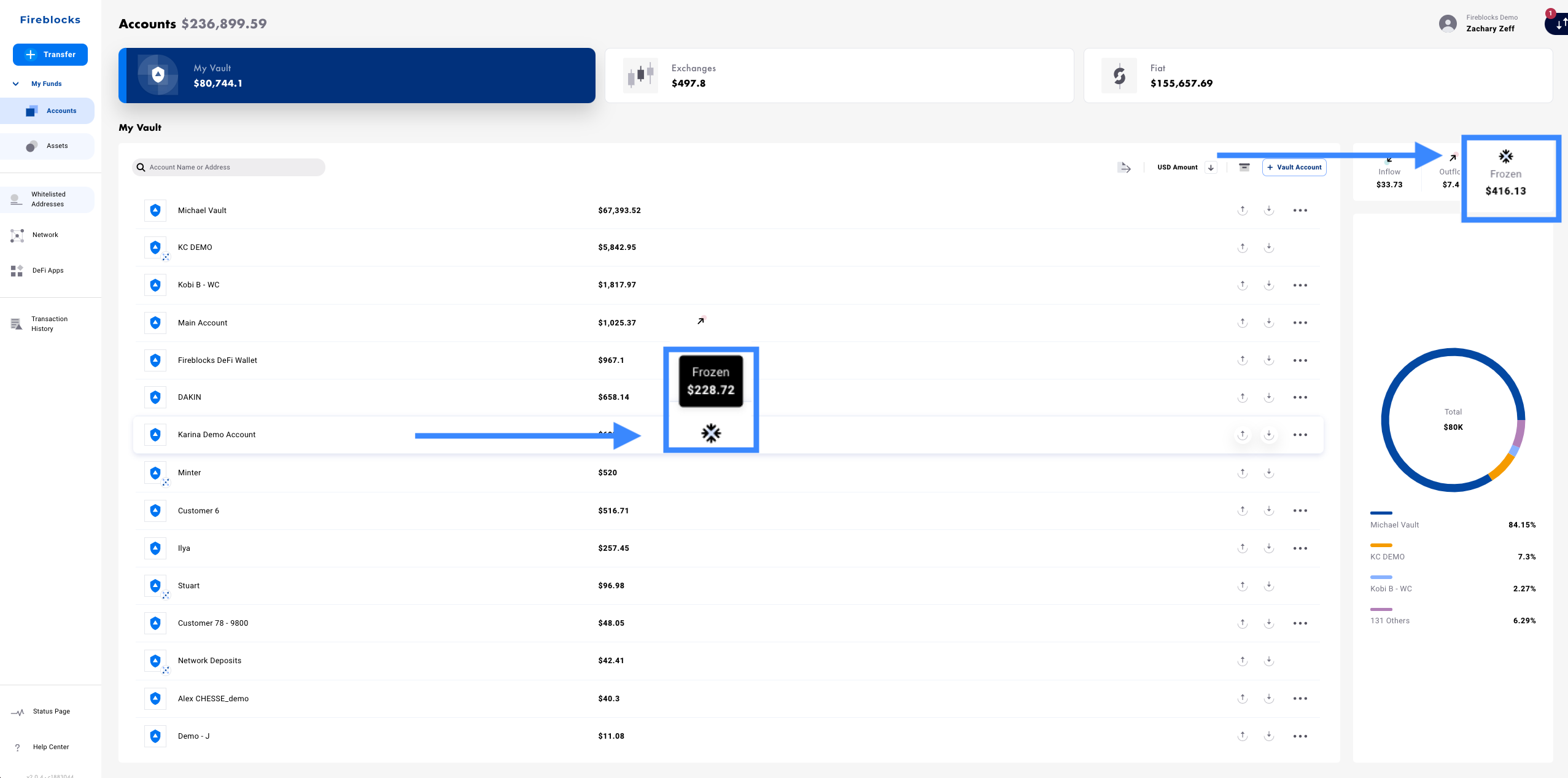Open more options for Kobi B - WC
Viewport: 1568px width, 778px height.
point(1300,286)
